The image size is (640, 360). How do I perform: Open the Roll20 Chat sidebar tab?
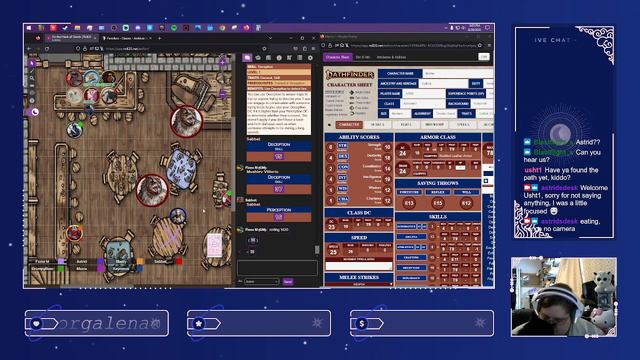(247, 58)
